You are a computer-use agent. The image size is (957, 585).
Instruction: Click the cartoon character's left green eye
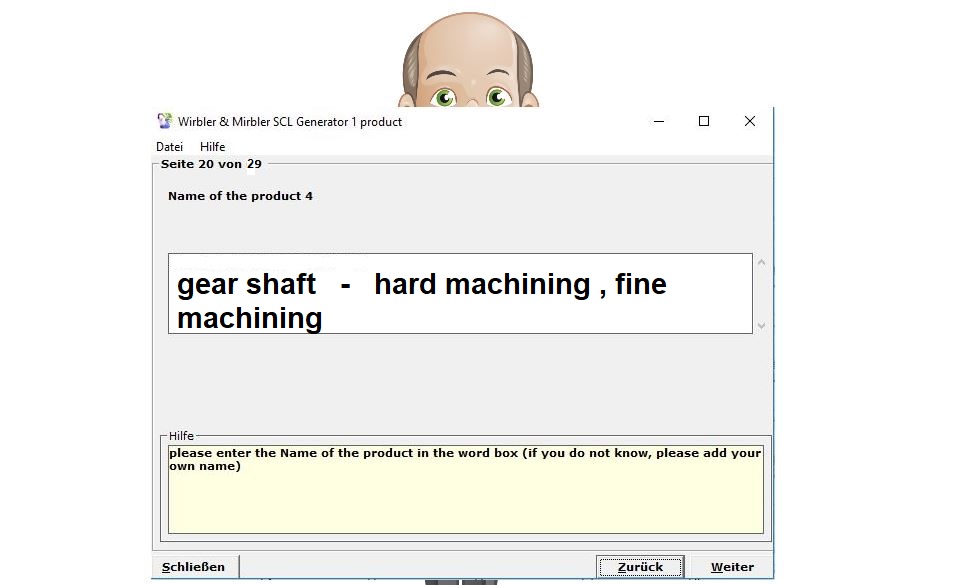[x=443, y=97]
